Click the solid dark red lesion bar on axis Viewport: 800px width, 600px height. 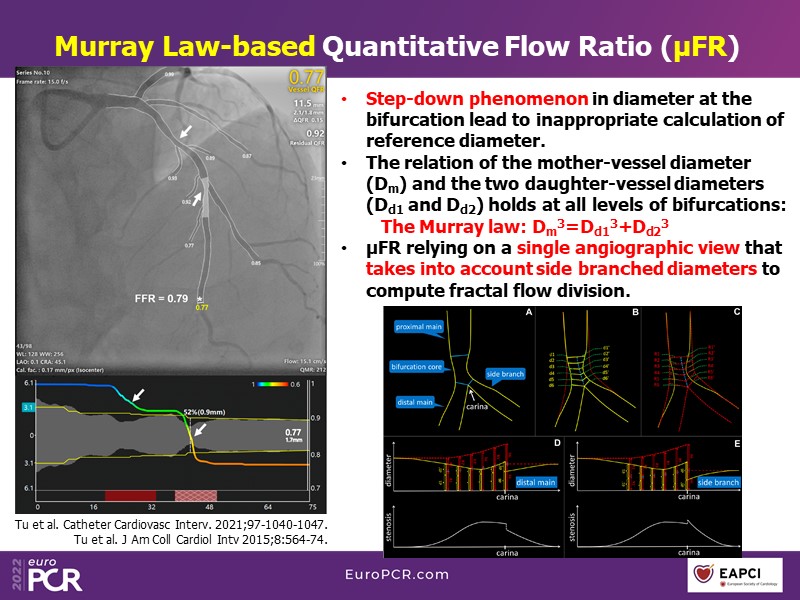click(129, 495)
